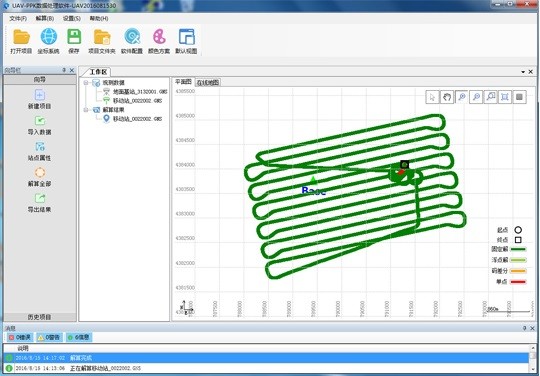The image size is (540, 376).
Task: Open 软件配置 software configuration icon
Action: click(x=132, y=41)
